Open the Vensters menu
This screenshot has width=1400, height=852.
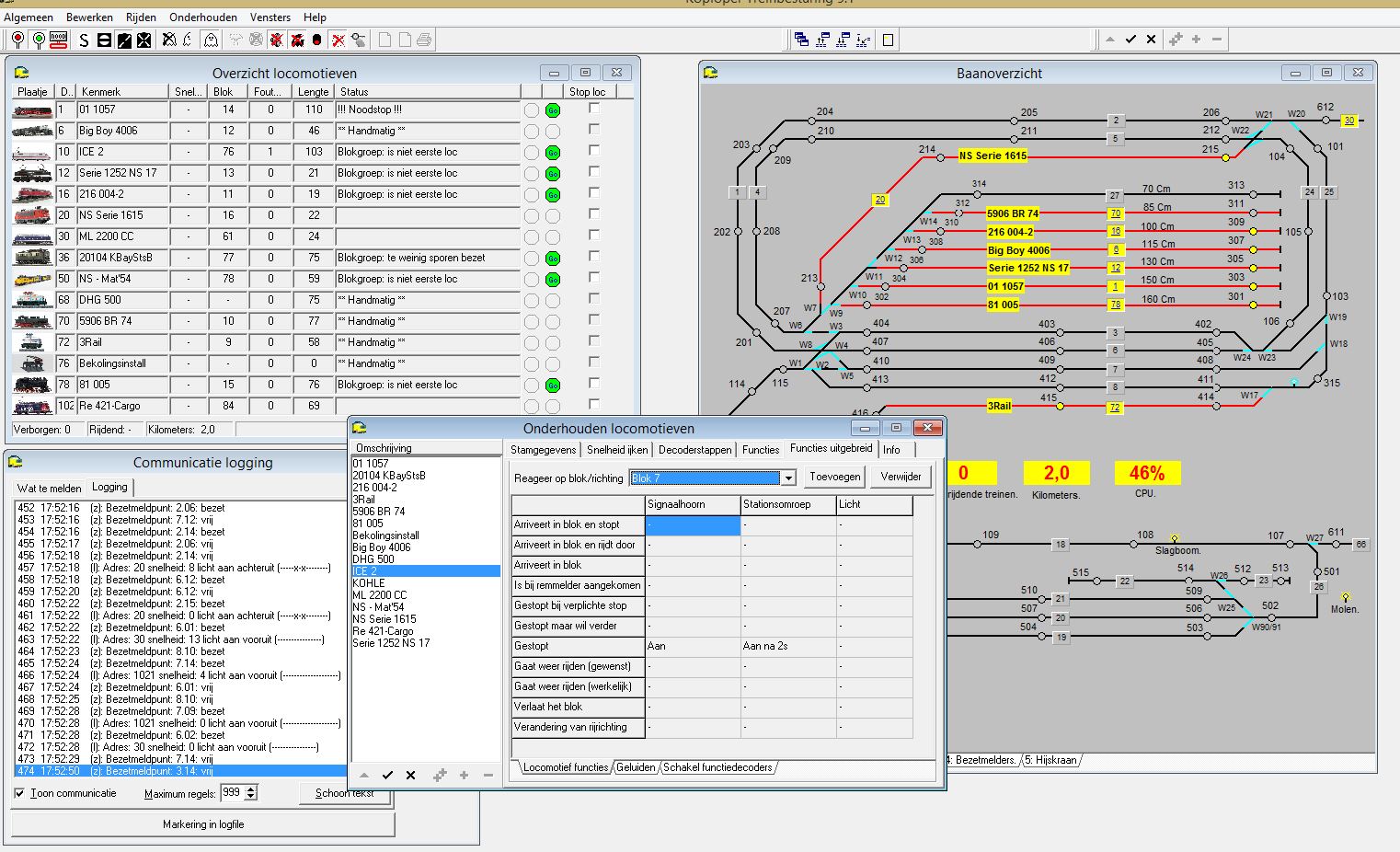(270, 17)
